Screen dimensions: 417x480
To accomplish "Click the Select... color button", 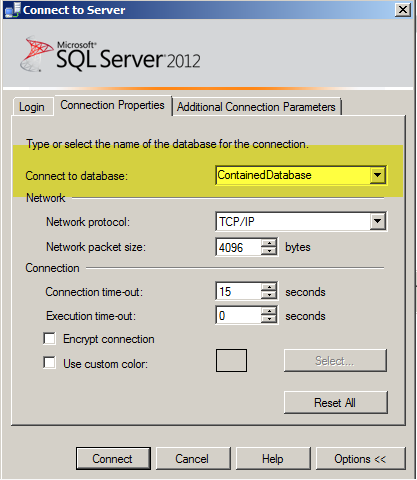I will point(335,360).
